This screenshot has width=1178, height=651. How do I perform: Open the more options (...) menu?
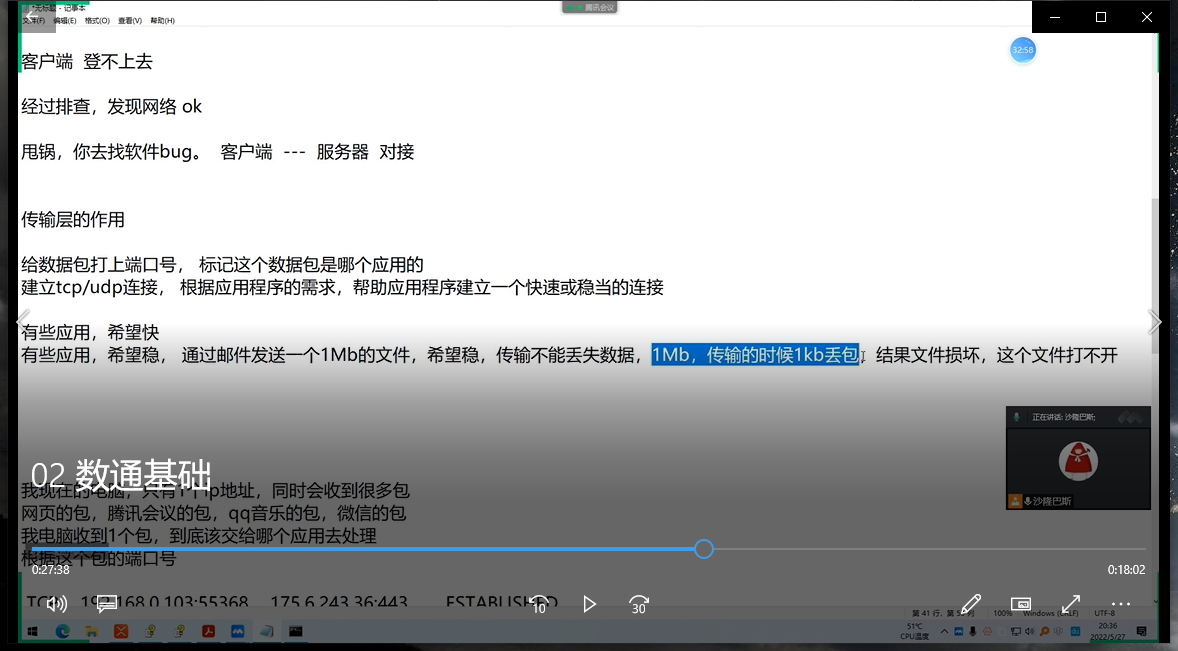(1120, 604)
